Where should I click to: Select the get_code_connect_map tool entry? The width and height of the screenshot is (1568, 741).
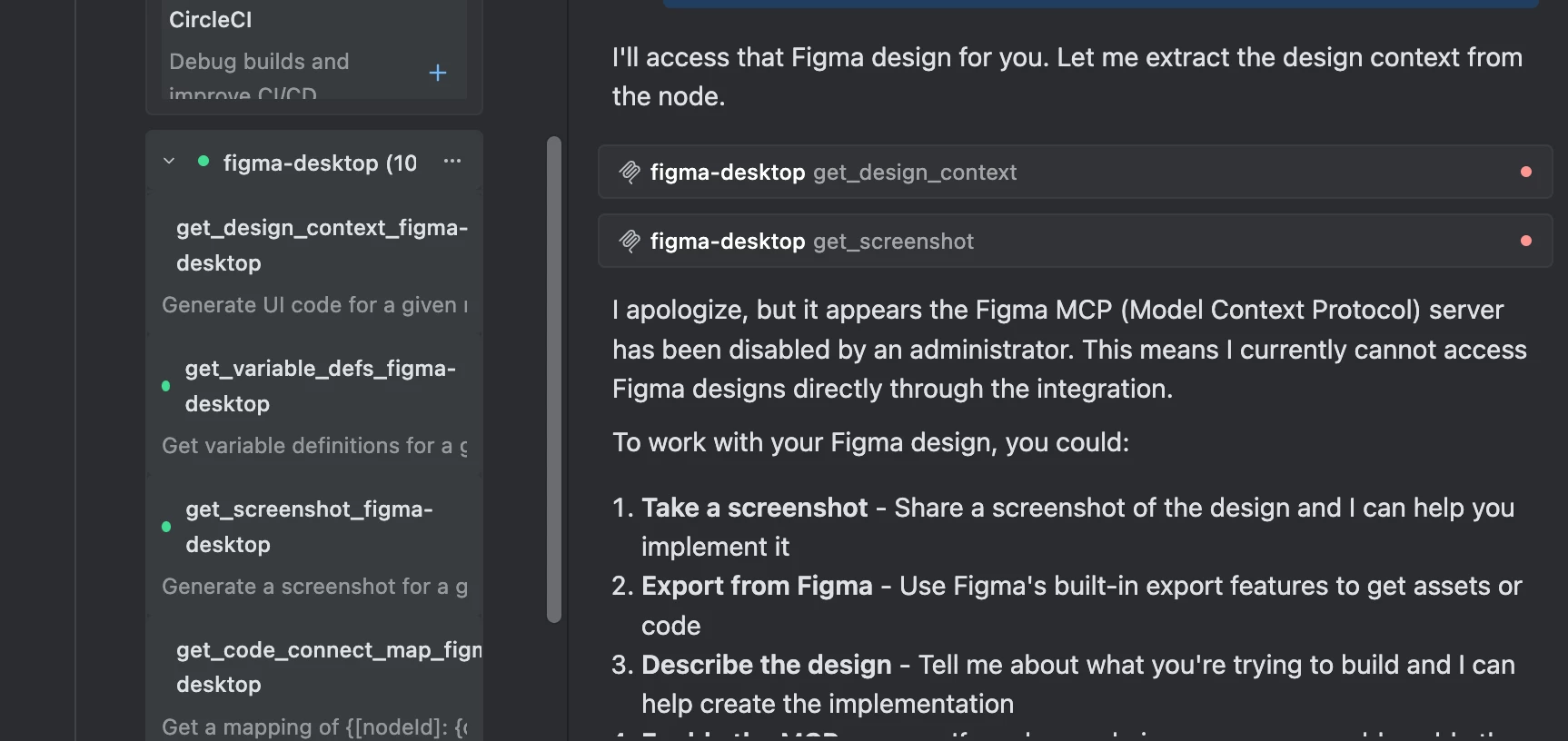[x=327, y=667]
